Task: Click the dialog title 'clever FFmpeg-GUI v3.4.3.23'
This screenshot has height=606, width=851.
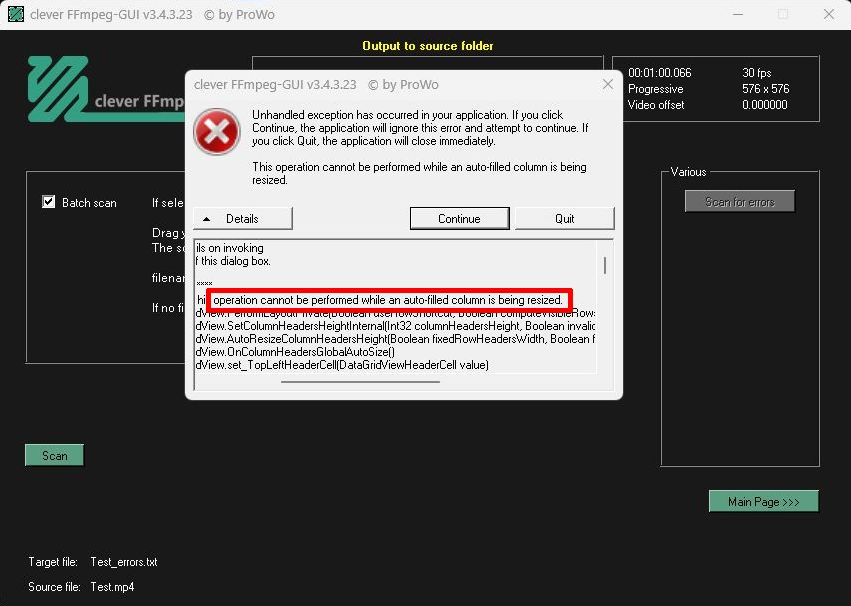Action: [275, 85]
